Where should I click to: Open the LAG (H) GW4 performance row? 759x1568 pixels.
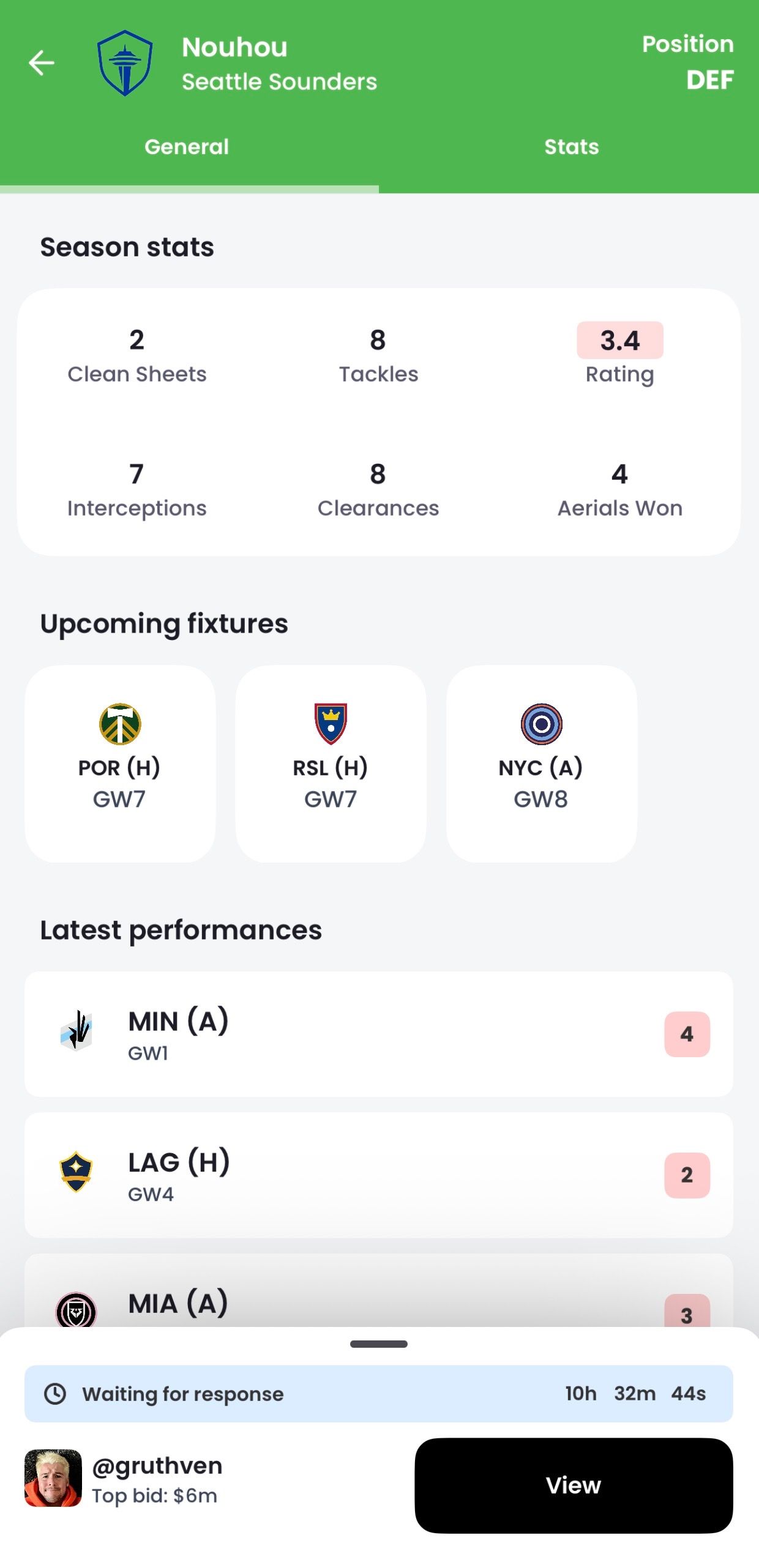click(378, 1175)
